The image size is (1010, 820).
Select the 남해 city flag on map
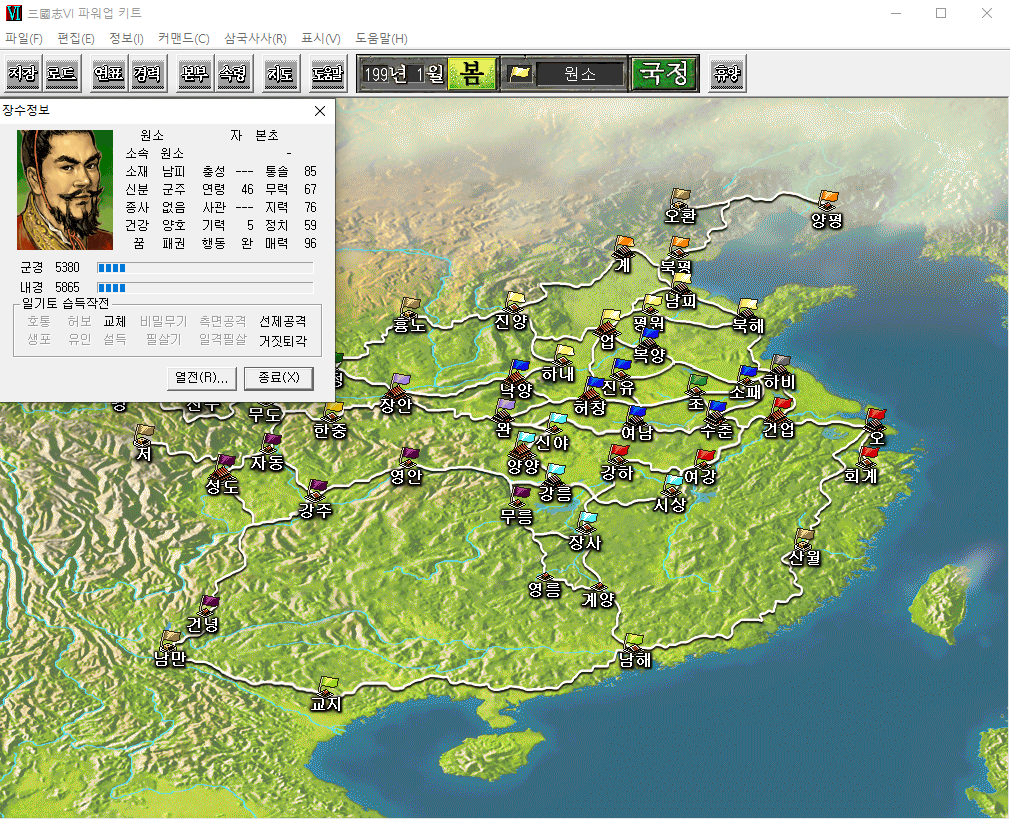[x=633, y=642]
